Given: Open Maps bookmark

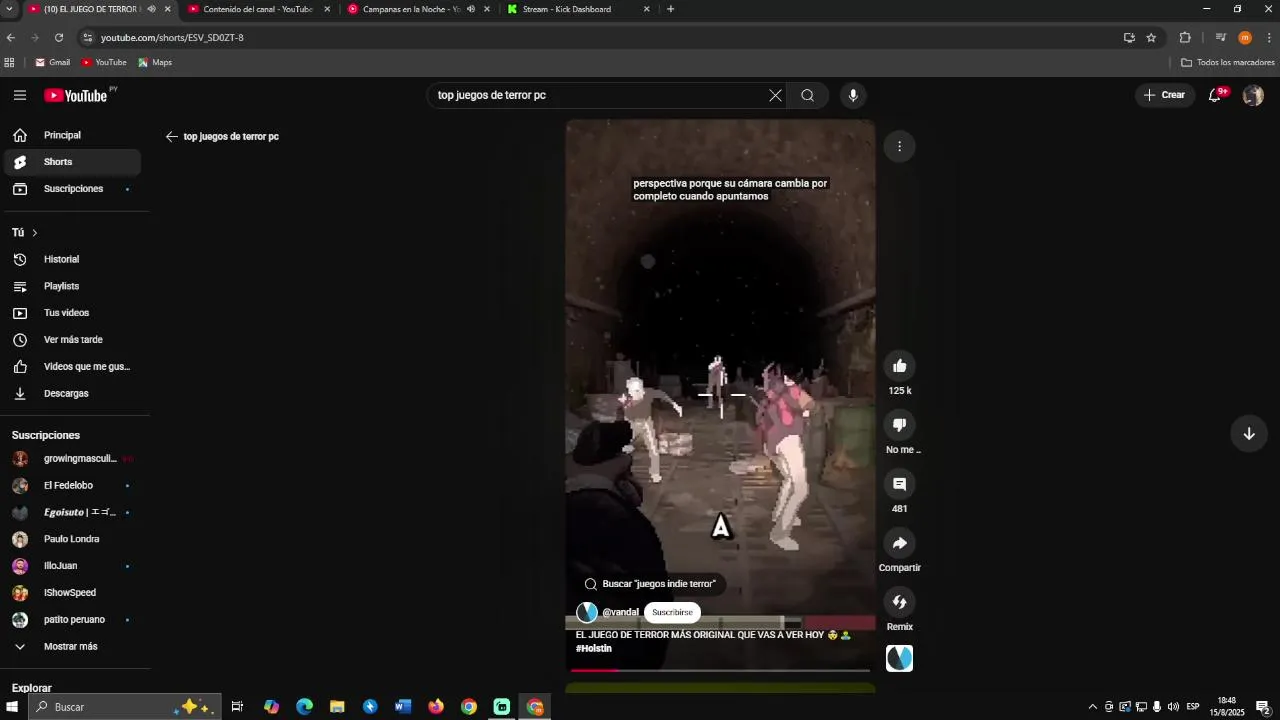Looking at the screenshot, I should pos(155,62).
